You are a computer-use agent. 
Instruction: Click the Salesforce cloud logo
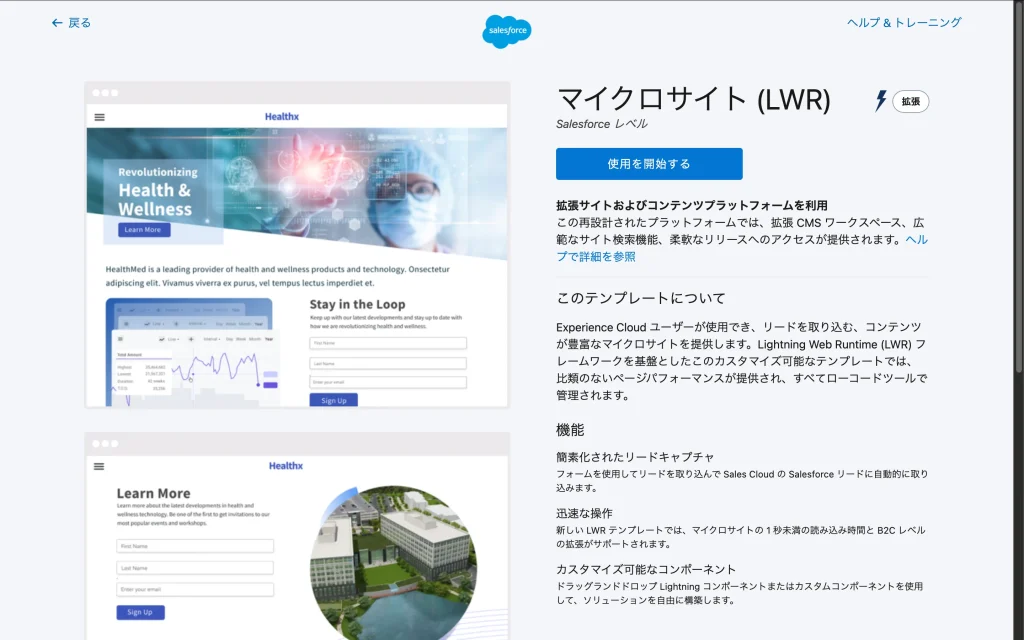(507, 31)
